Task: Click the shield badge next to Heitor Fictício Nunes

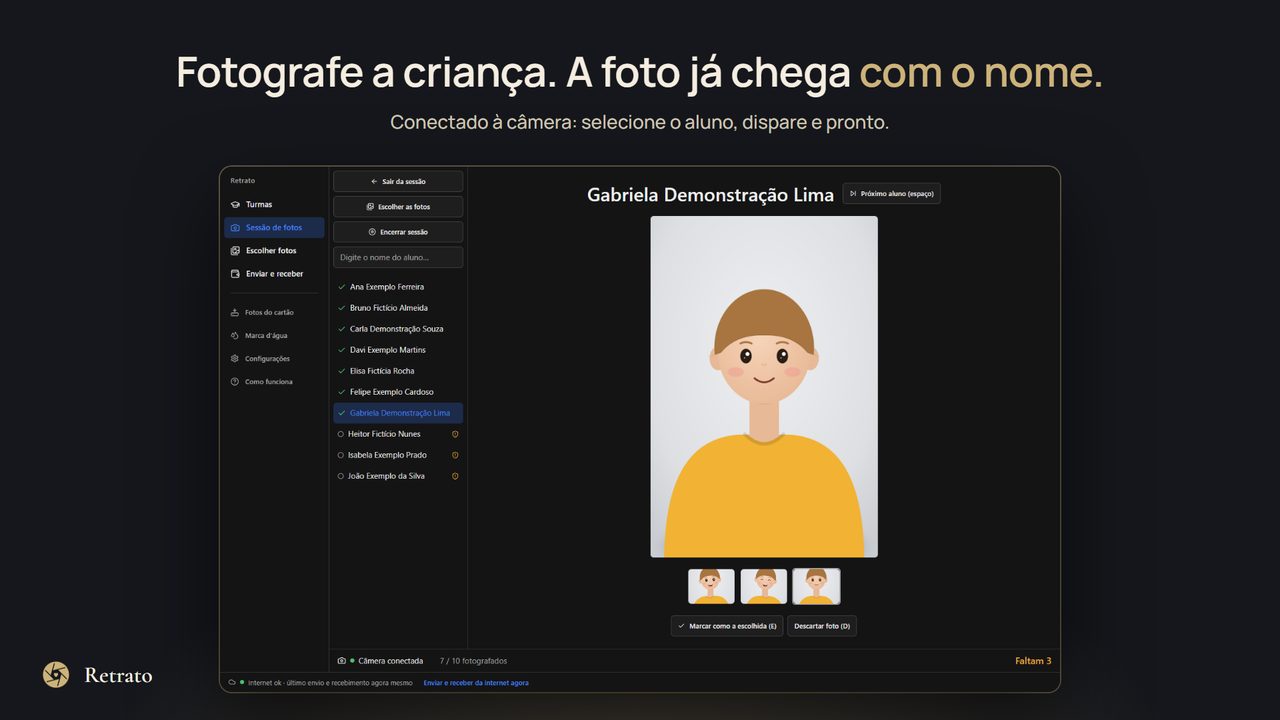Action: [x=455, y=434]
